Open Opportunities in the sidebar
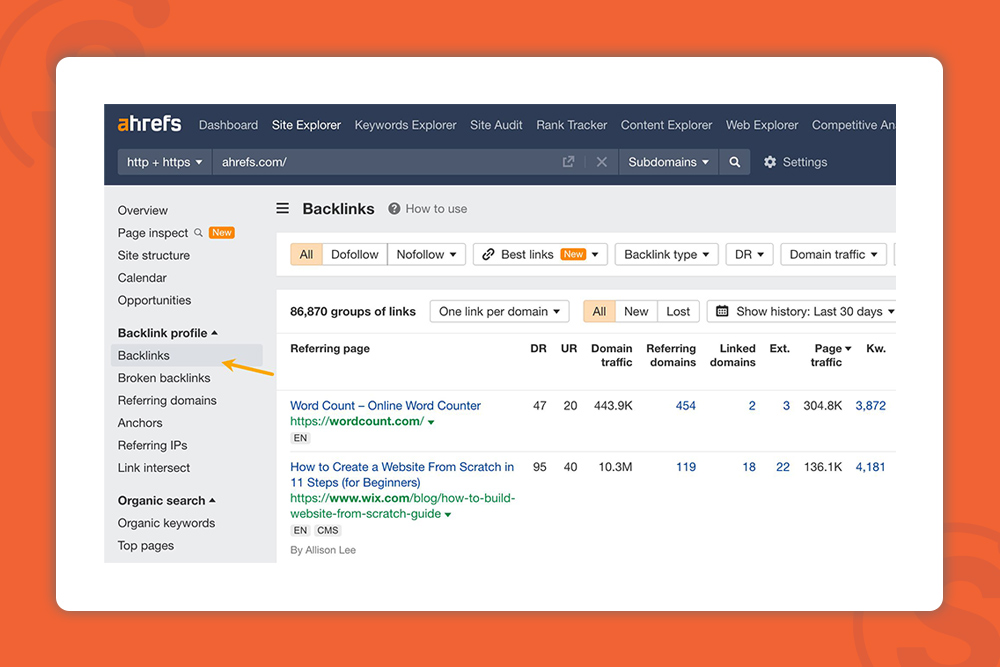This screenshot has height=667, width=1000. click(154, 300)
